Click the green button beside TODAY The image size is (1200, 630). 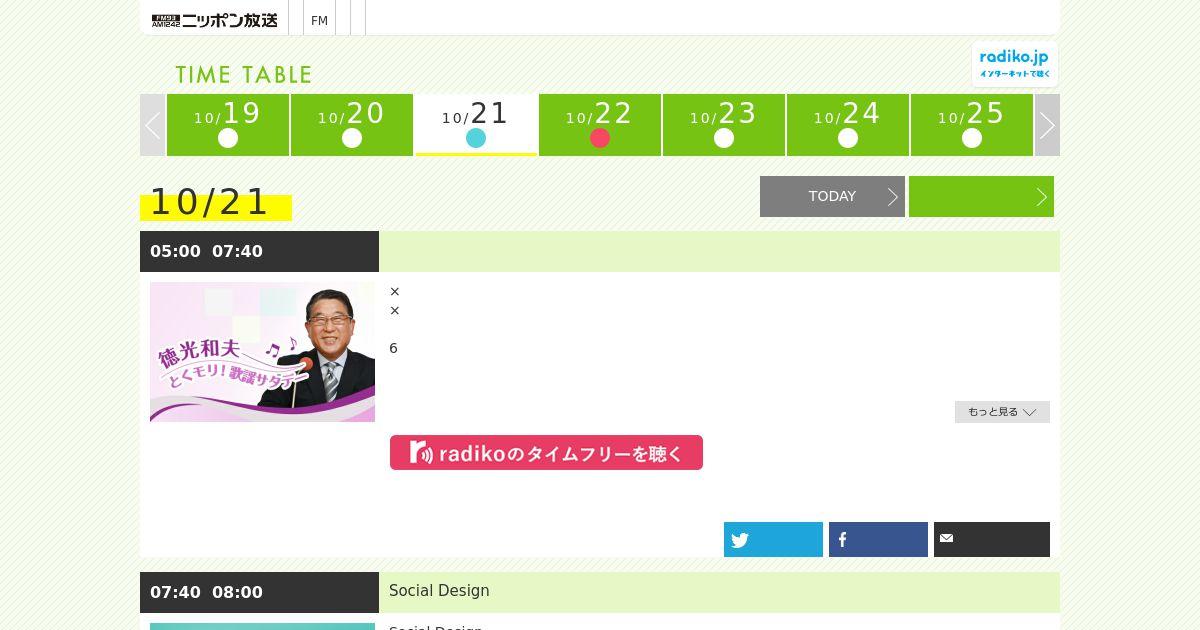click(x=981, y=196)
